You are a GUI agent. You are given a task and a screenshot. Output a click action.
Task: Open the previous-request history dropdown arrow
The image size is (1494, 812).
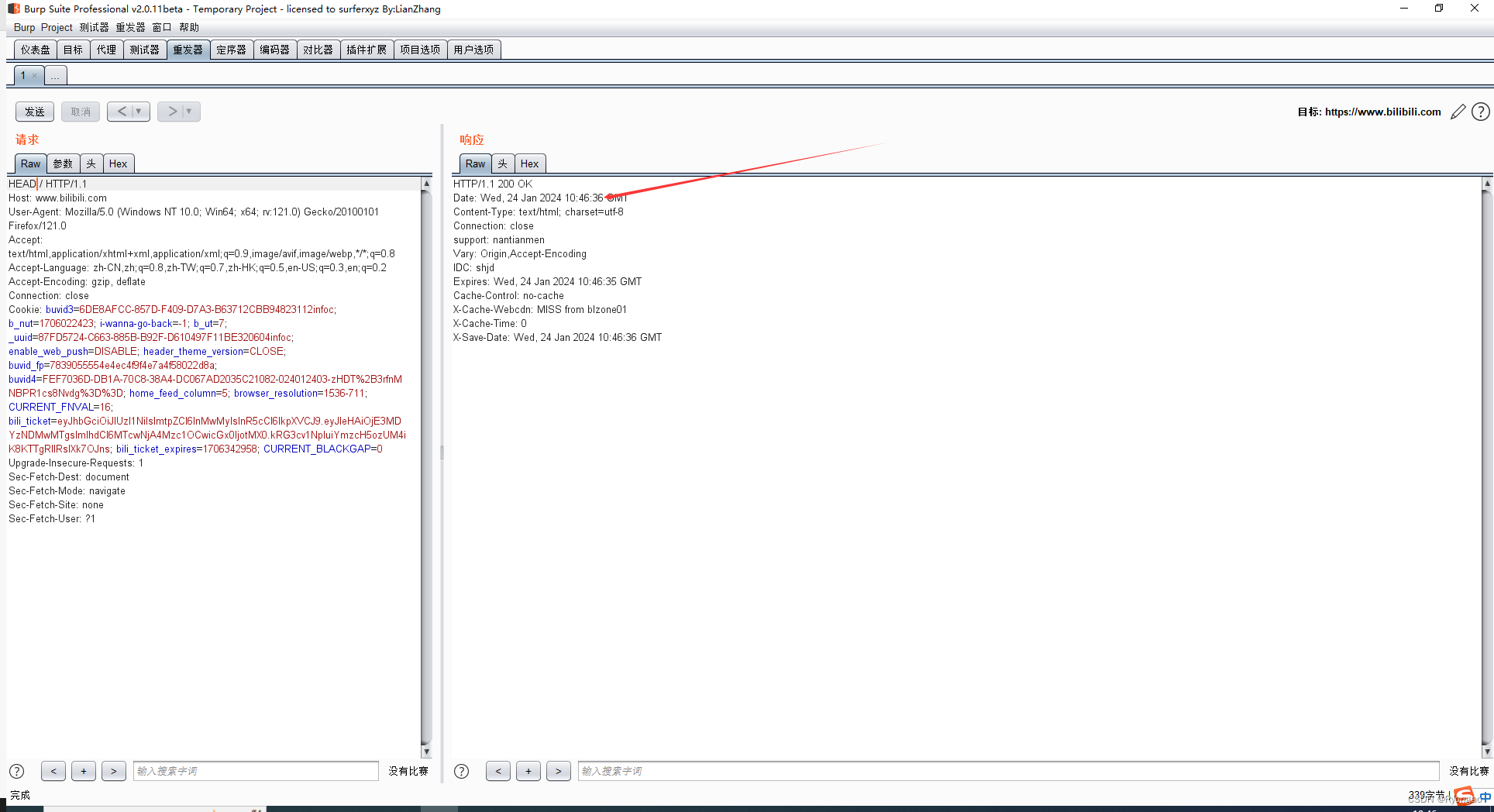(x=139, y=112)
